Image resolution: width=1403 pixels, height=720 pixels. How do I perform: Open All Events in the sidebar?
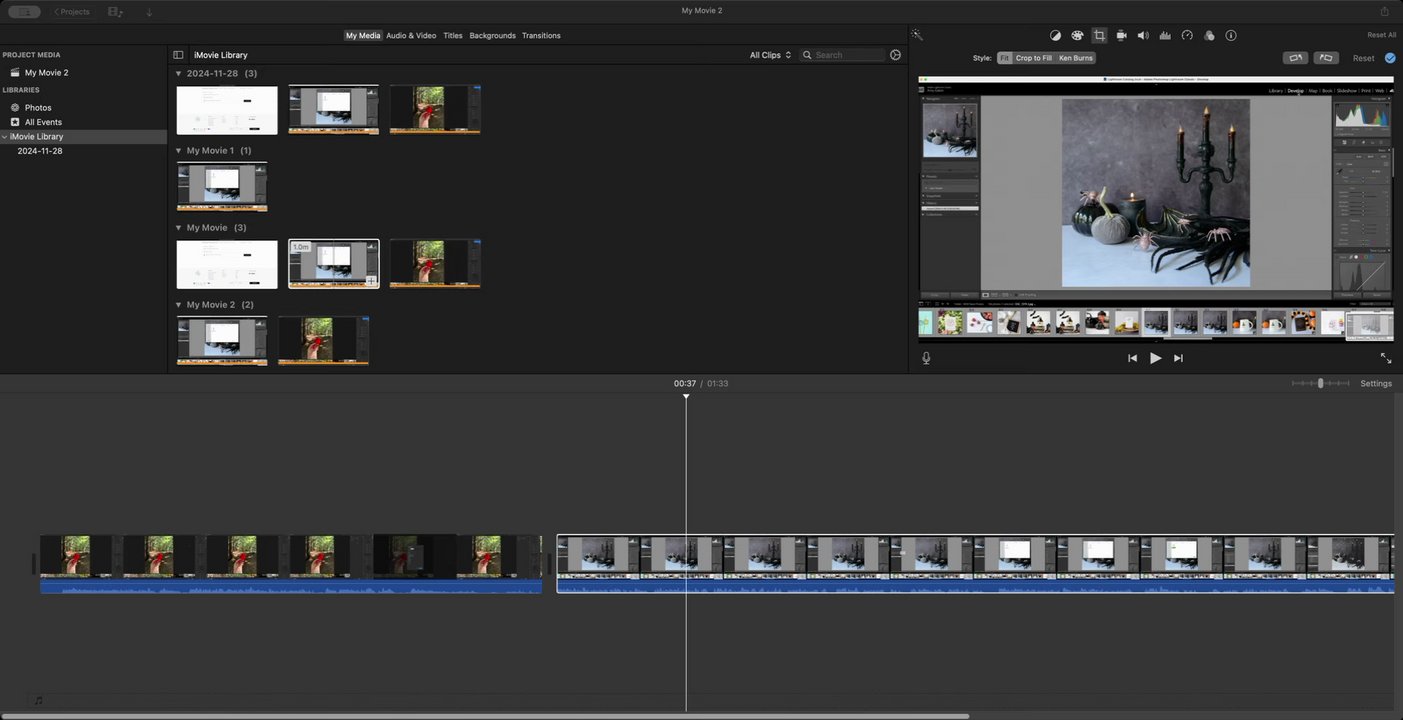pyautogui.click(x=43, y=122)
